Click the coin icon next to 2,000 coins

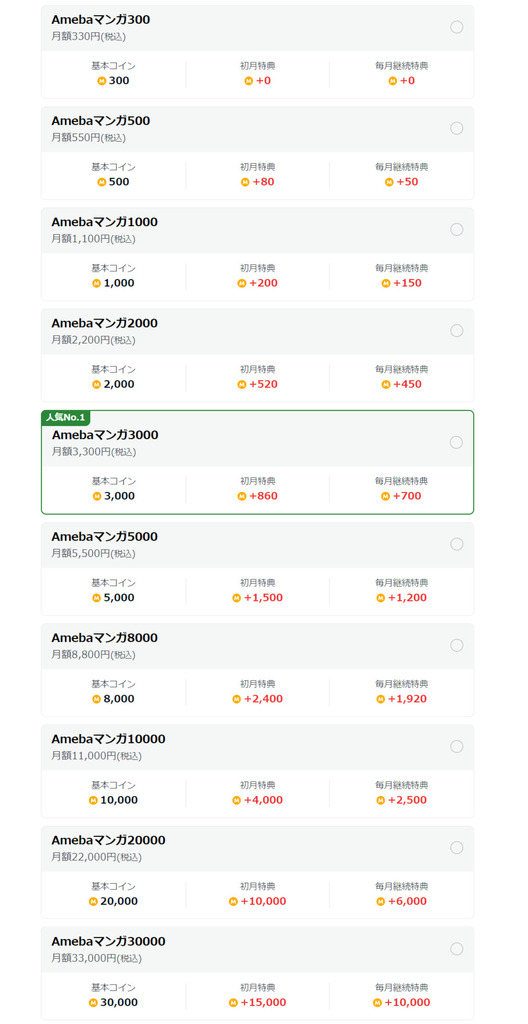tap(97, 385)
